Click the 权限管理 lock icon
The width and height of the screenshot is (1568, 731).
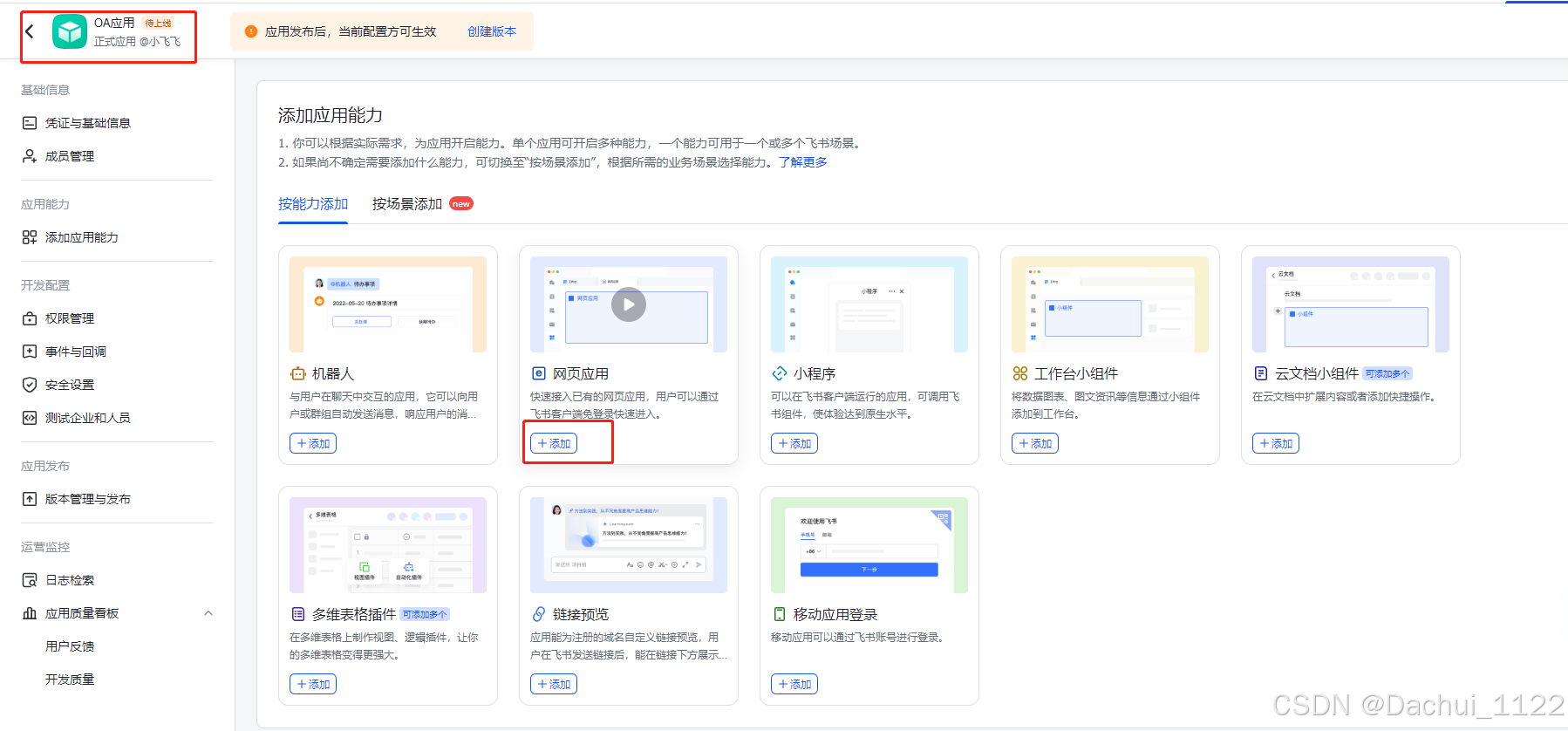click(x=30, y=318)
